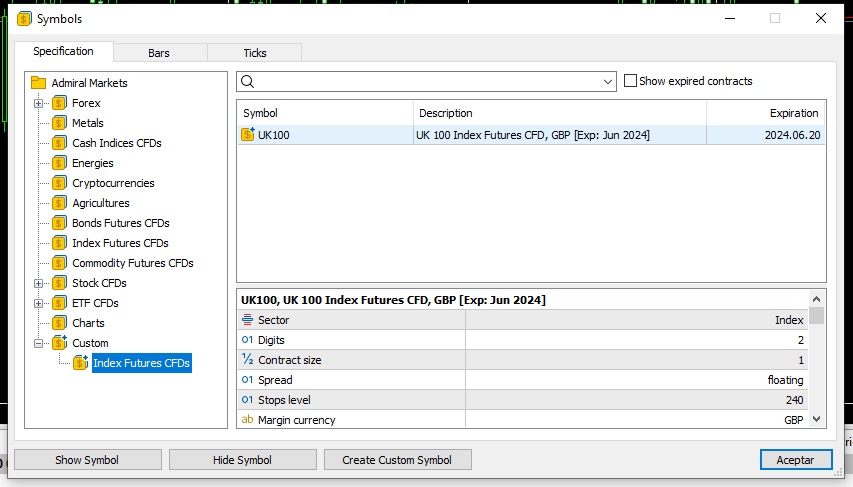
Task: Click the properties scrollbar up arrow
Action: [x=816, y=299]
